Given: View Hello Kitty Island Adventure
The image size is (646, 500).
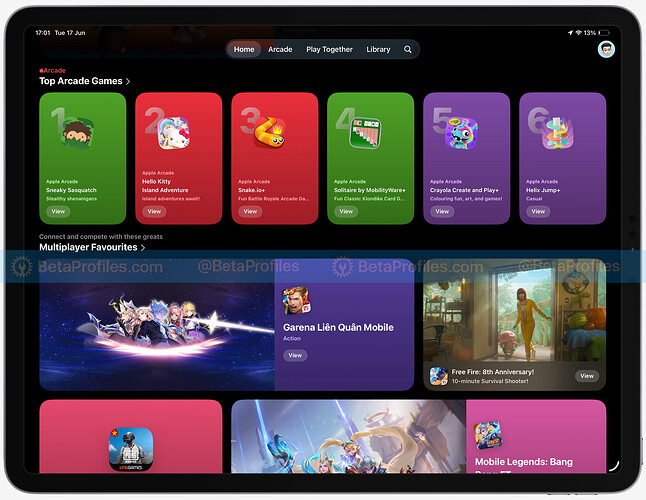Looking at the screenshot, I should (x=154, y=211).
